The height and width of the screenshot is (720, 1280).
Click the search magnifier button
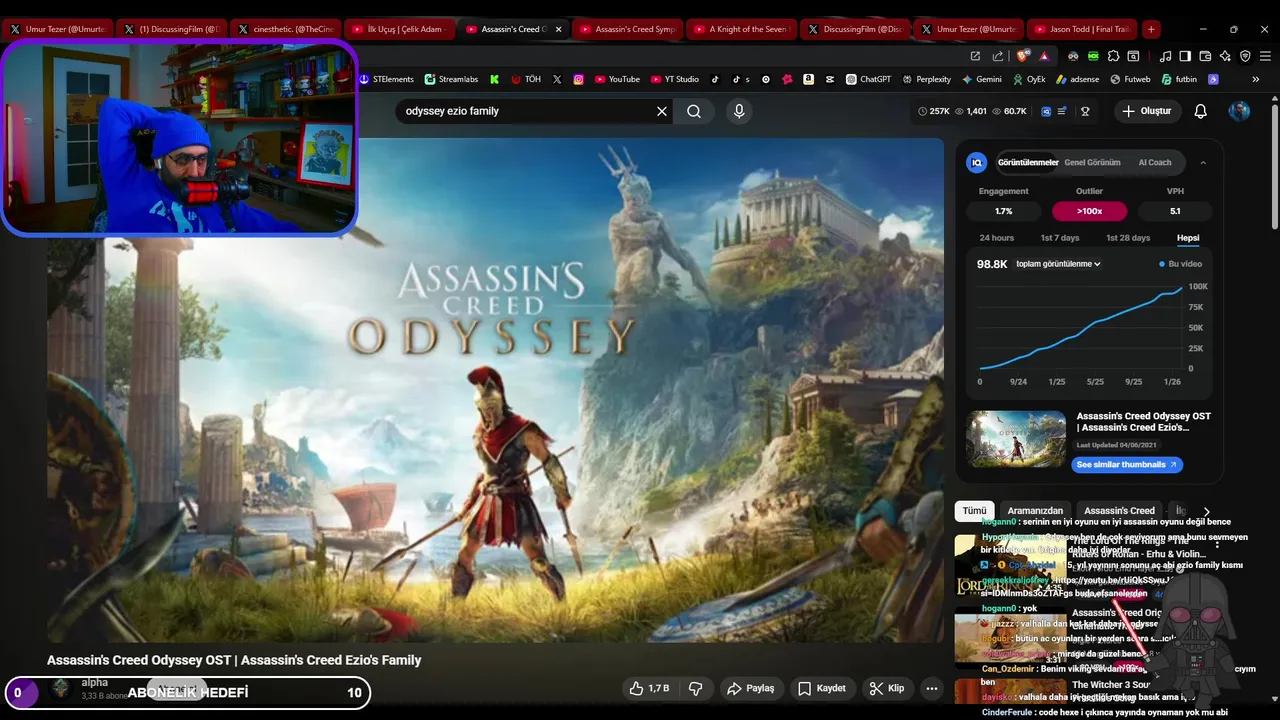tap(694, 111)
